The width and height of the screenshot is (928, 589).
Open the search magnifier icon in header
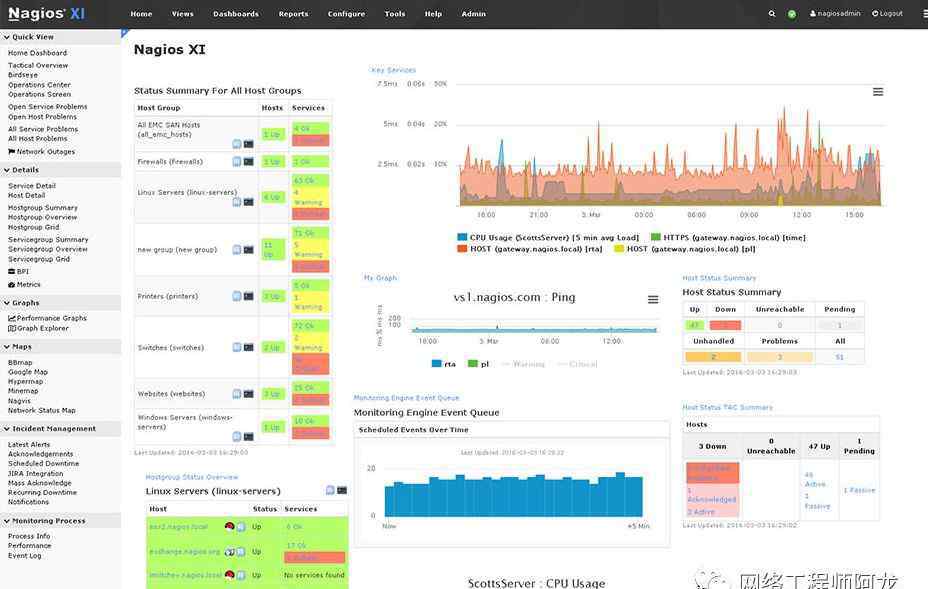[772, 14]
